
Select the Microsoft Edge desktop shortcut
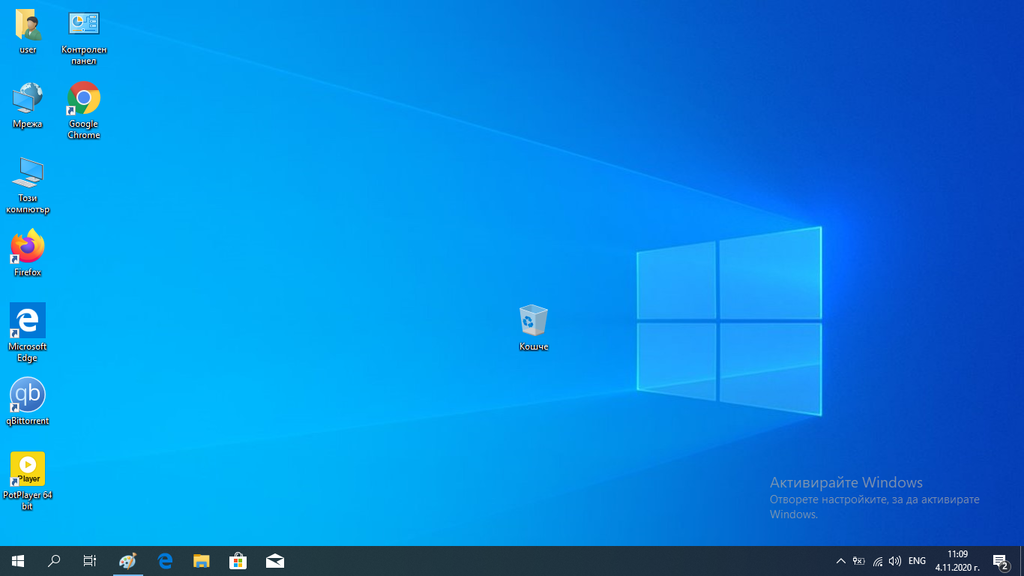click(28, 321)
